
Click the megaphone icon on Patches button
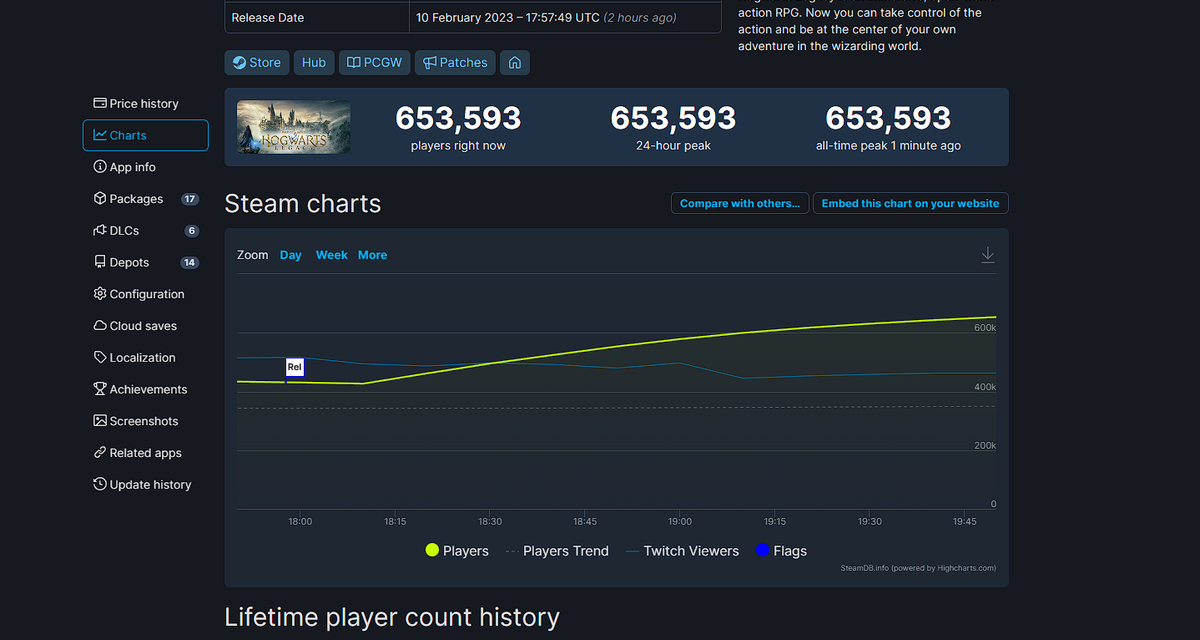coord(430,62)
